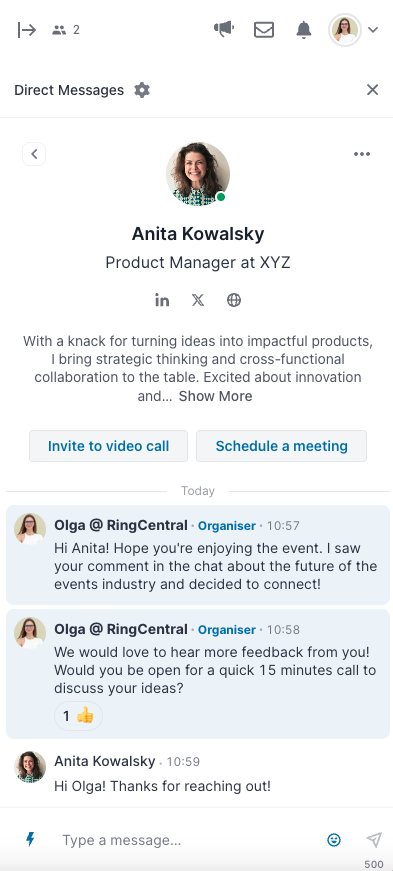Go back with the left chevron button
The image size is (393, 871).
tap(34, 154)
